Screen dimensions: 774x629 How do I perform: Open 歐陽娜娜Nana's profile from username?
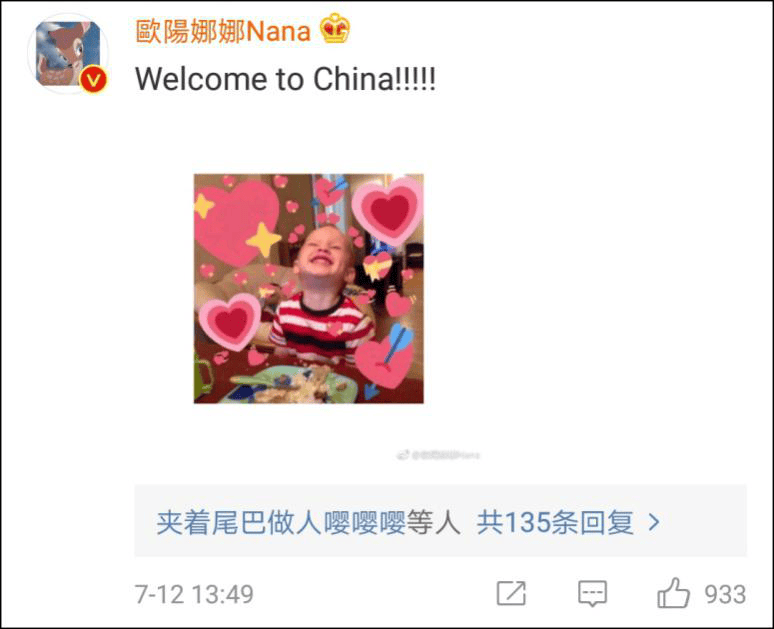pos(223,31)
